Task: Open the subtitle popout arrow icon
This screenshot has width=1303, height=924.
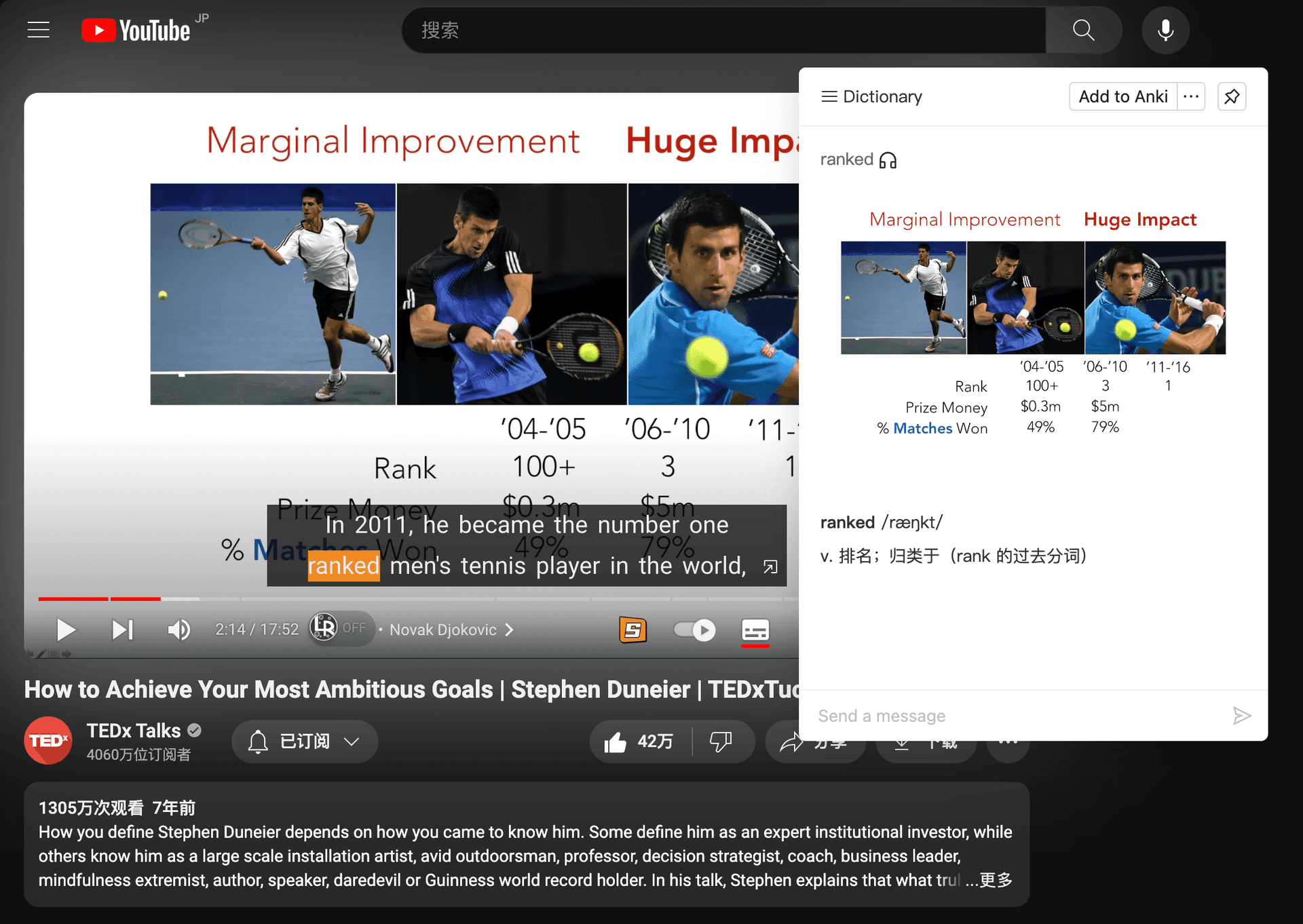Action: (x=770, y=566)
